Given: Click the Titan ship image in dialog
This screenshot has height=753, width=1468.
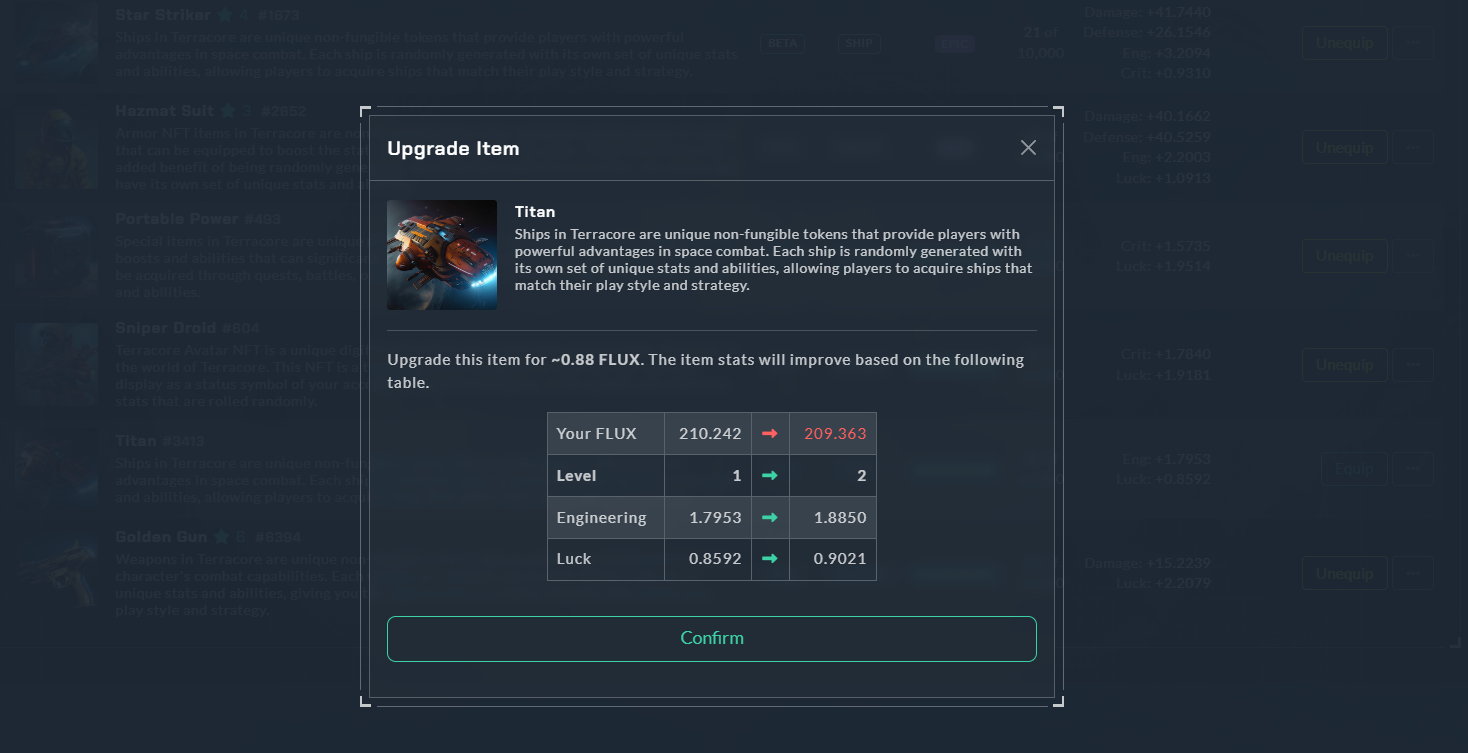Looking at the screenshot, I should coord(442,255).
